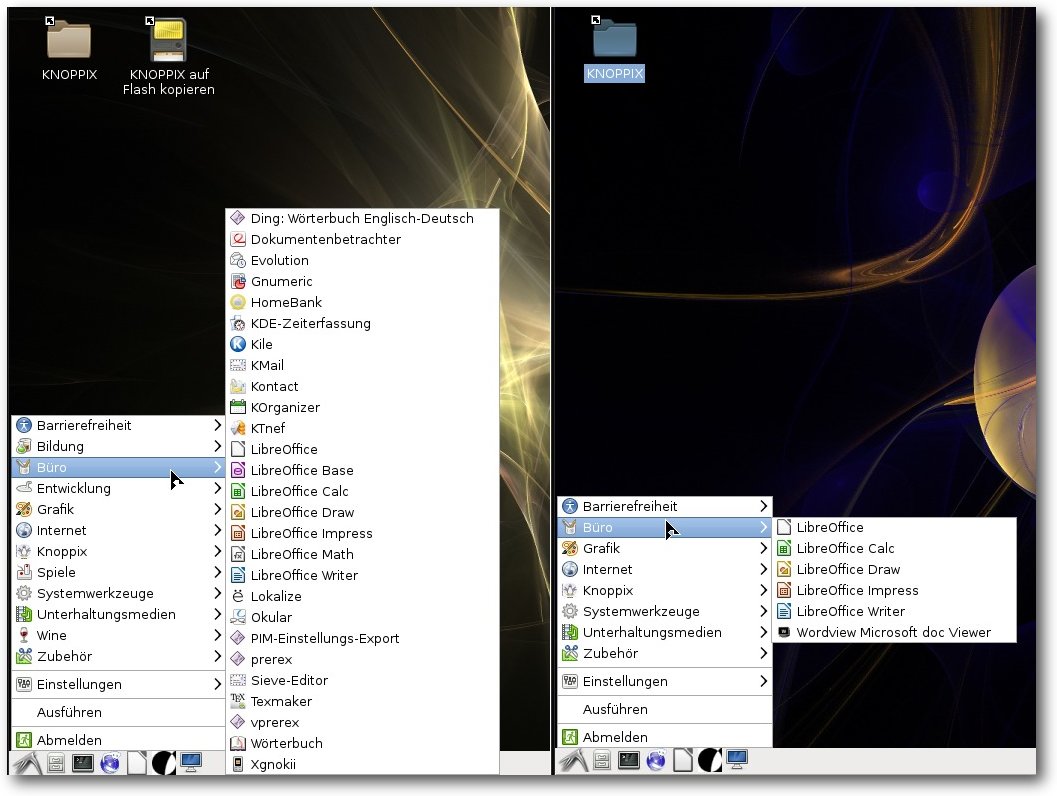1057x796 pixels.
Task: Expand the Knoppix arrow in the right menu
Action: point(763,590)
